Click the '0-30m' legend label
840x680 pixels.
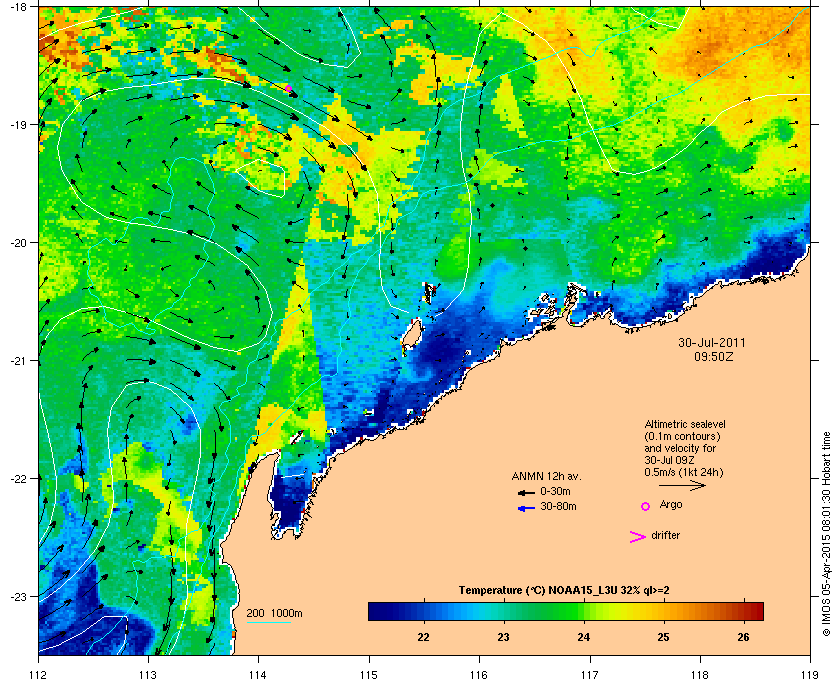point(555,491)
